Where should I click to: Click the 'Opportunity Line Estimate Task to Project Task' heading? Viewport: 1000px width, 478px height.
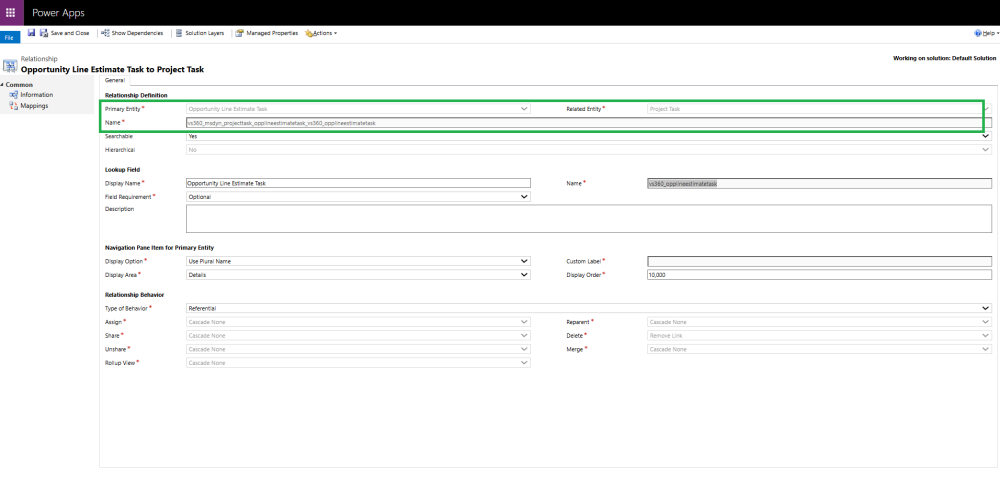point(113,69)
